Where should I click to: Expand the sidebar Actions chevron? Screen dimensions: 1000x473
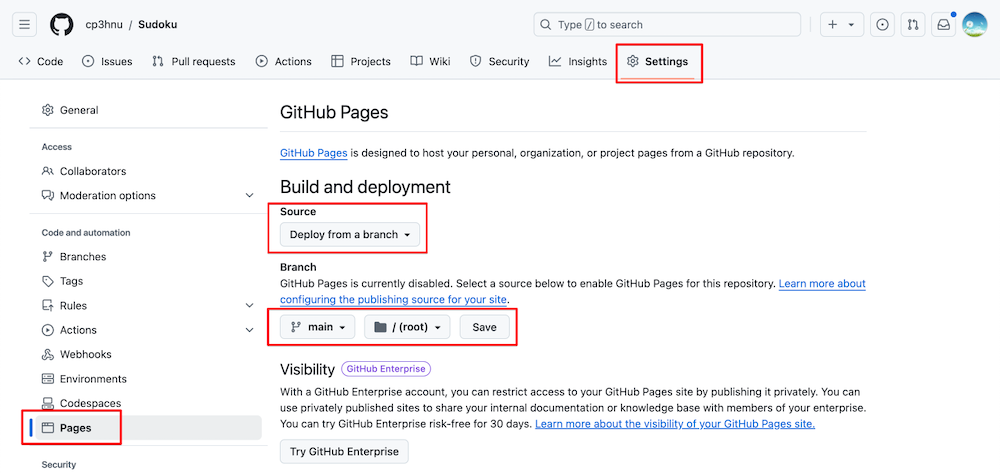click(x=249, y=330)
